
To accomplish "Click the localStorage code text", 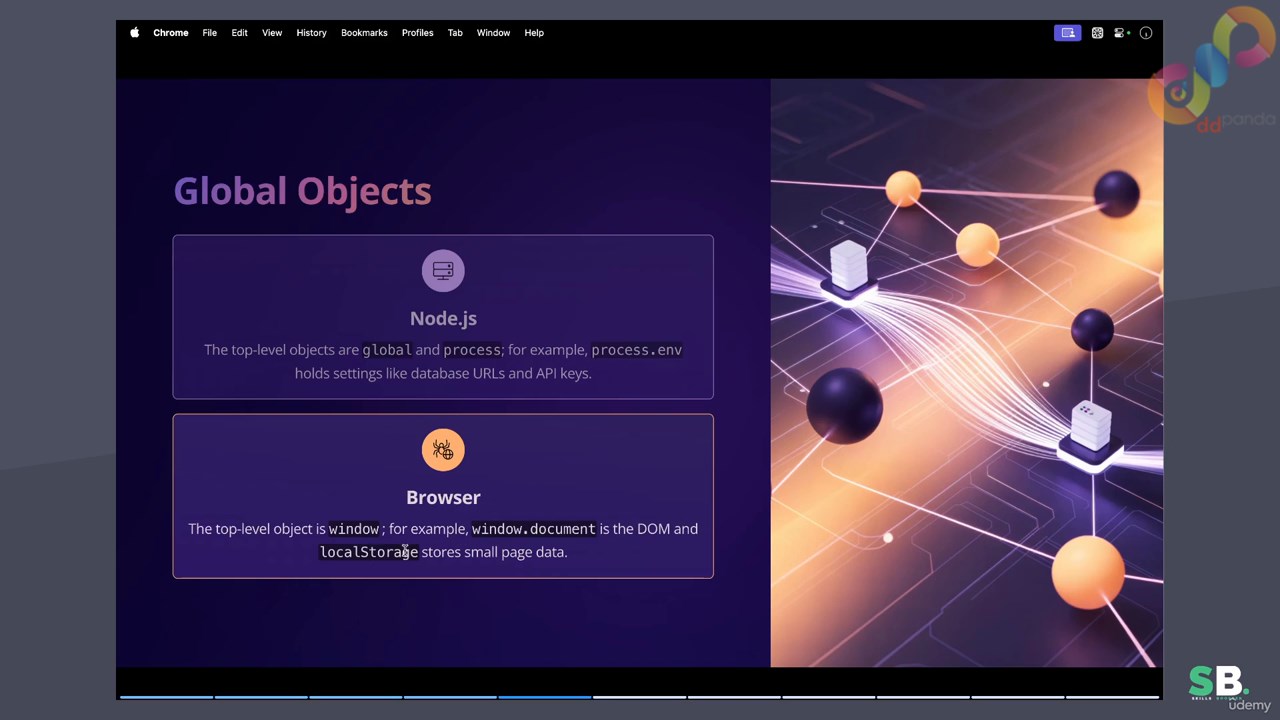I will (369, 552).
